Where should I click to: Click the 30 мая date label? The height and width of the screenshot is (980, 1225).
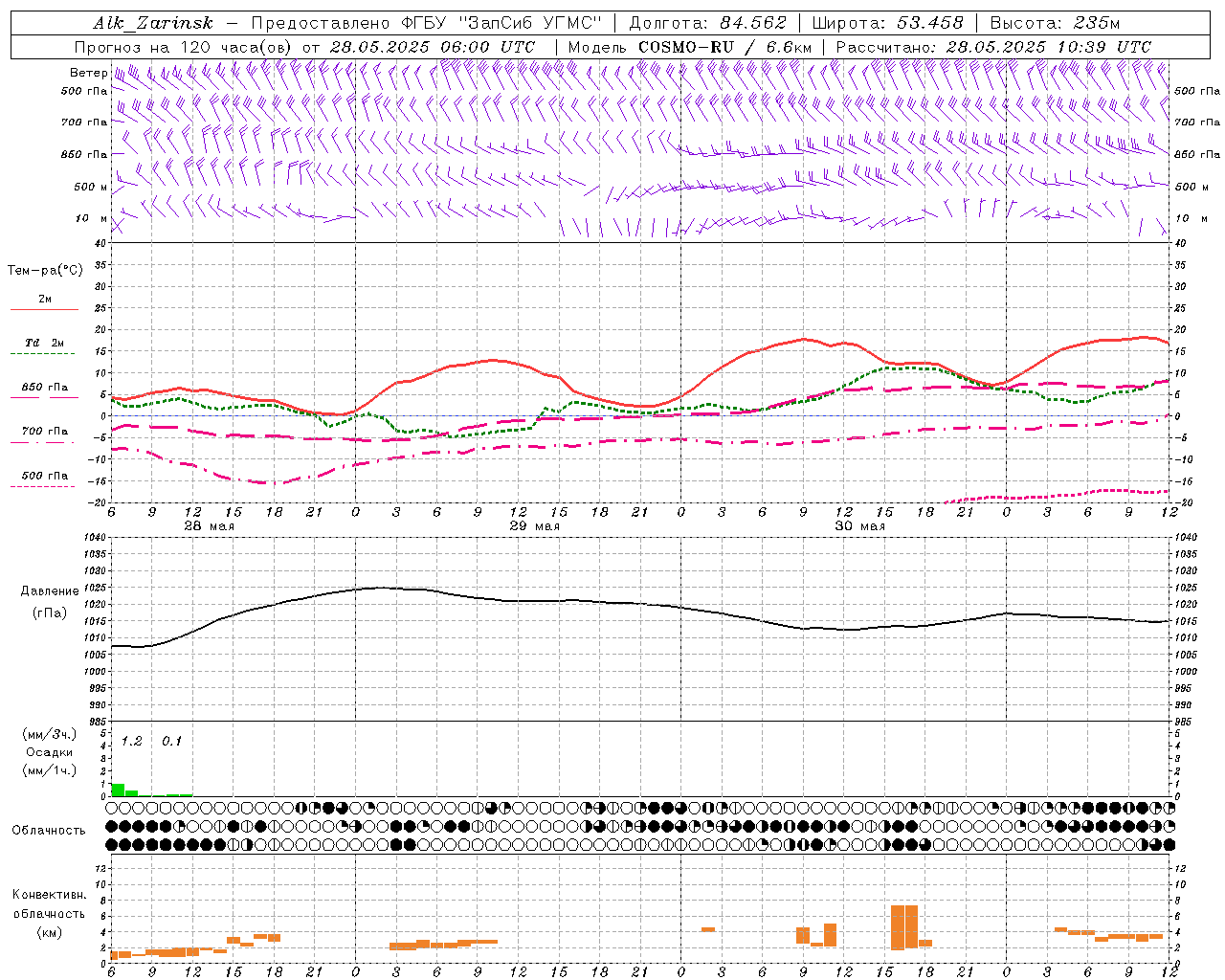(x=859, y=526)
